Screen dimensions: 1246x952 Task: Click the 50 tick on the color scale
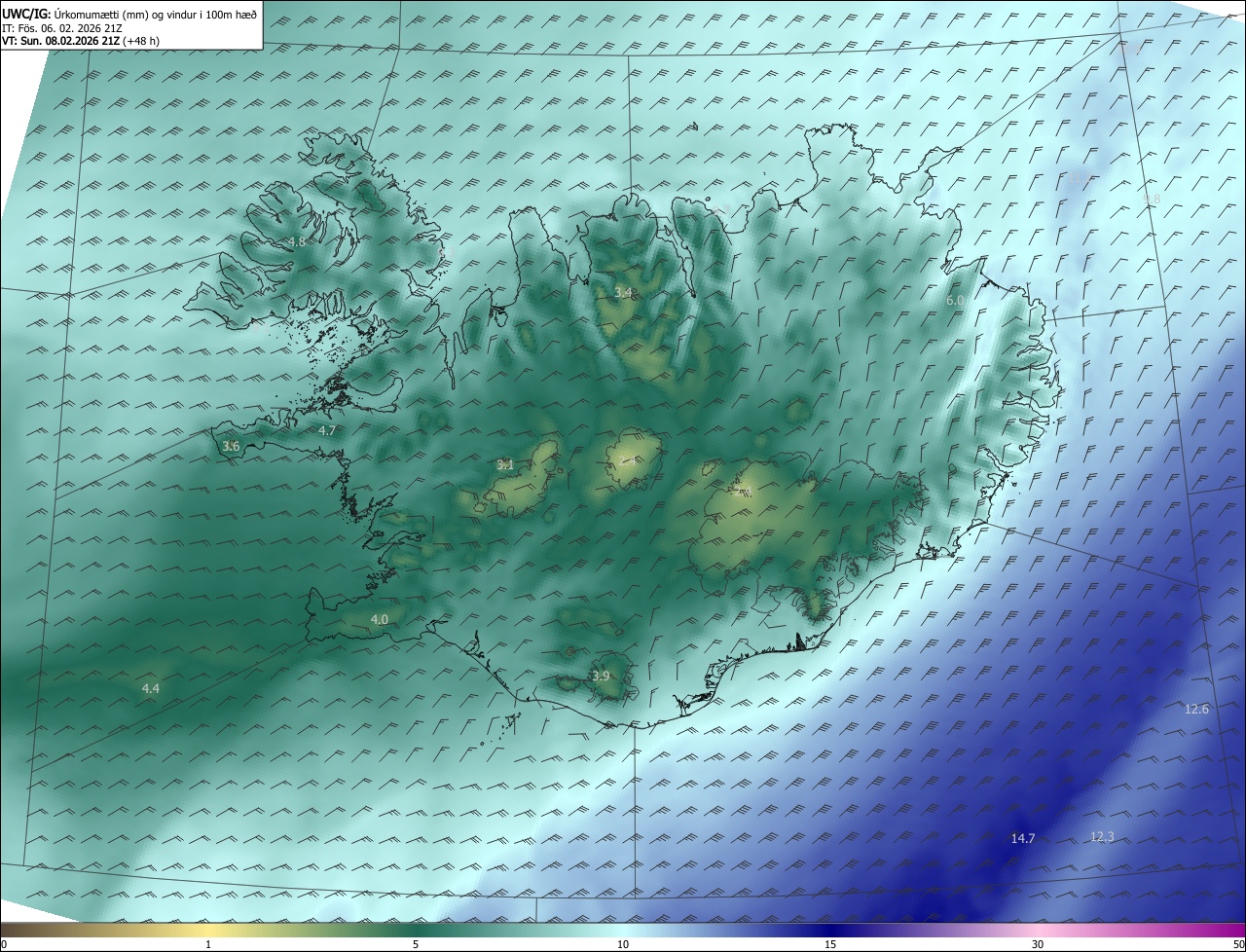click(1239, 945)
